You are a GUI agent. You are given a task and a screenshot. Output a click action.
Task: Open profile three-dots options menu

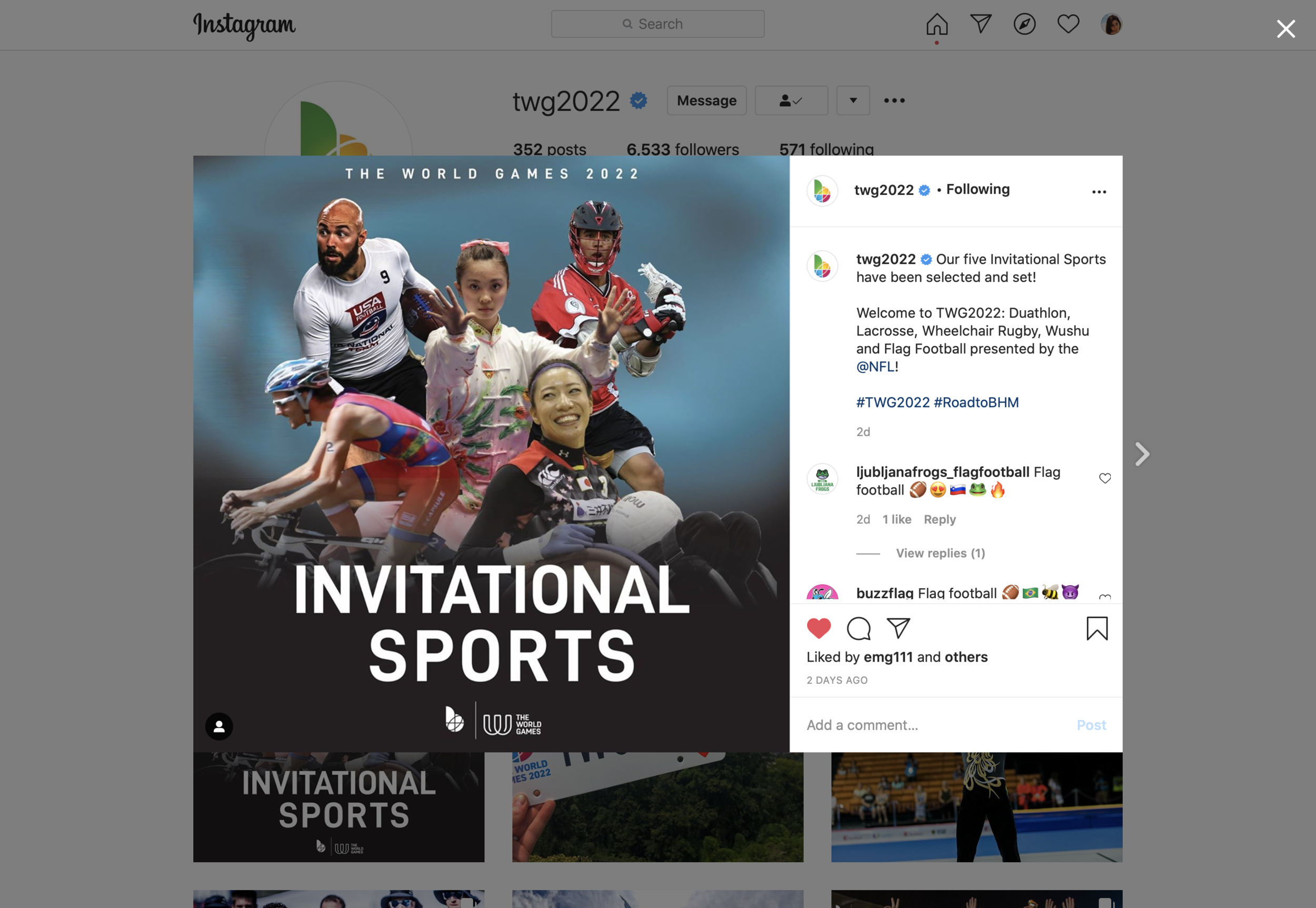point(894,101)
